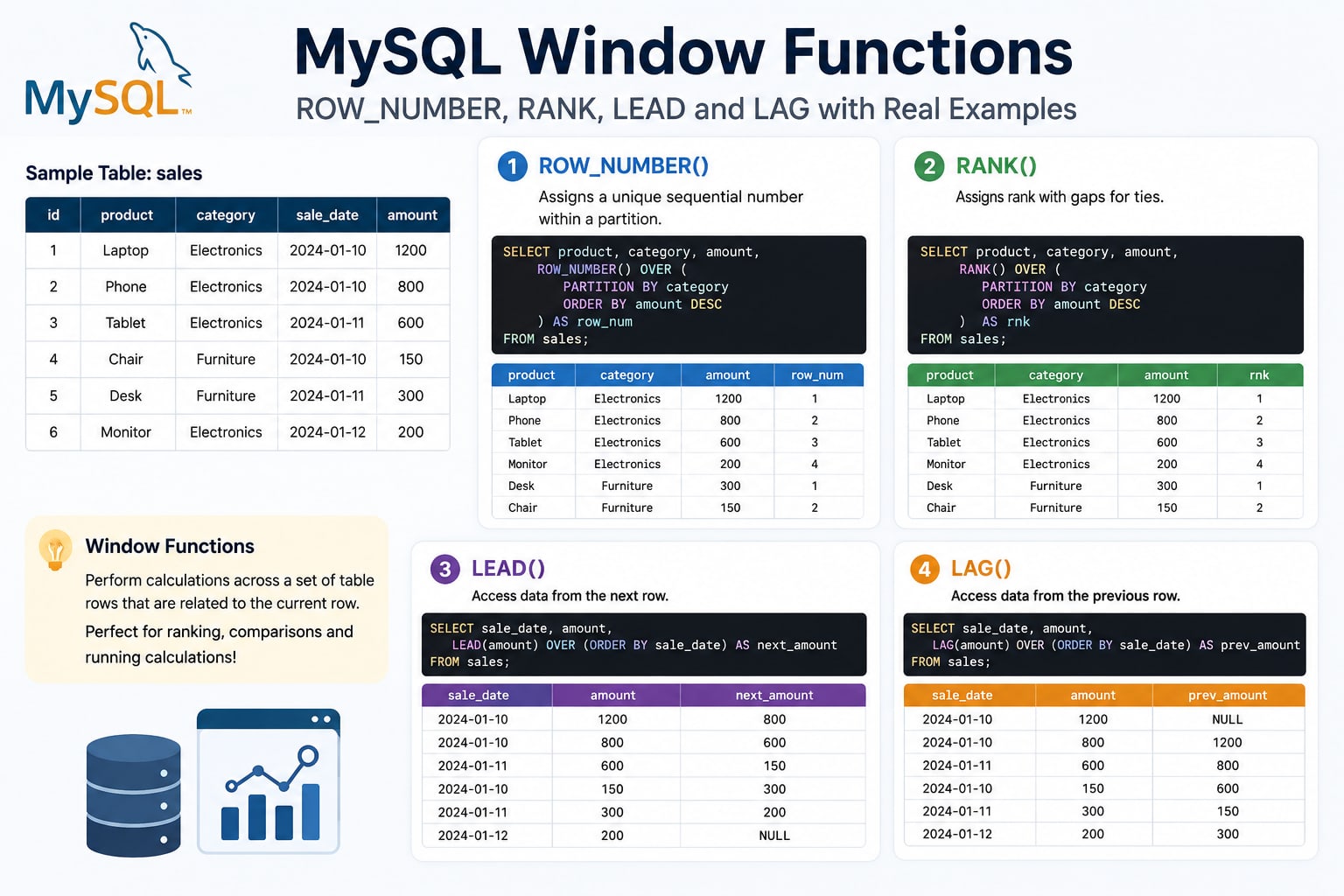Image resolution: width=1344 pixels, height=896 pixels.
Task: Click the subtitle 'ROW_NUMBER, RANK, LEAD and LAG with Real Examples'
Action: pos(686,109)
